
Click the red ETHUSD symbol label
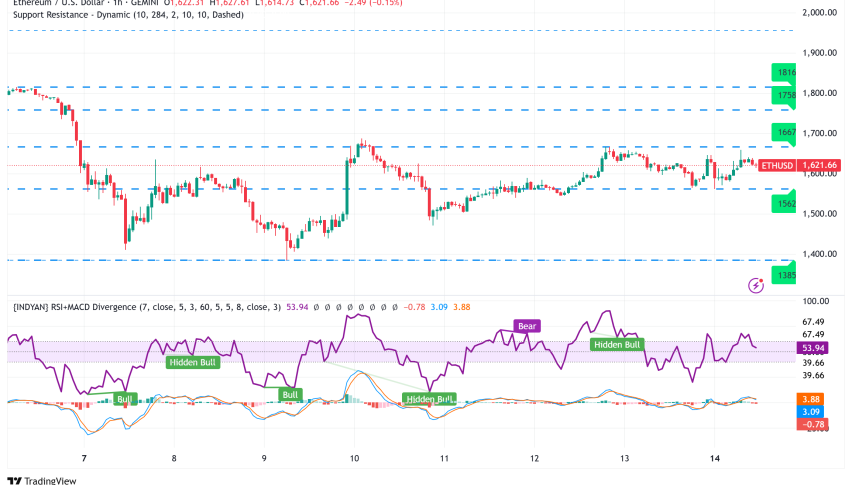point(776,165)
